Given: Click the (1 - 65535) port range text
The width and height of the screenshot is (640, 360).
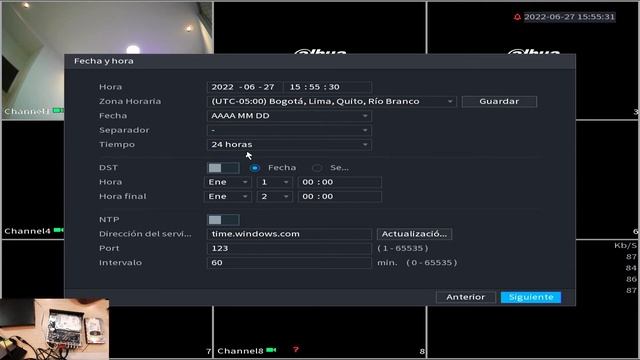Looking at the screenshot, I should tap(402, 248).
